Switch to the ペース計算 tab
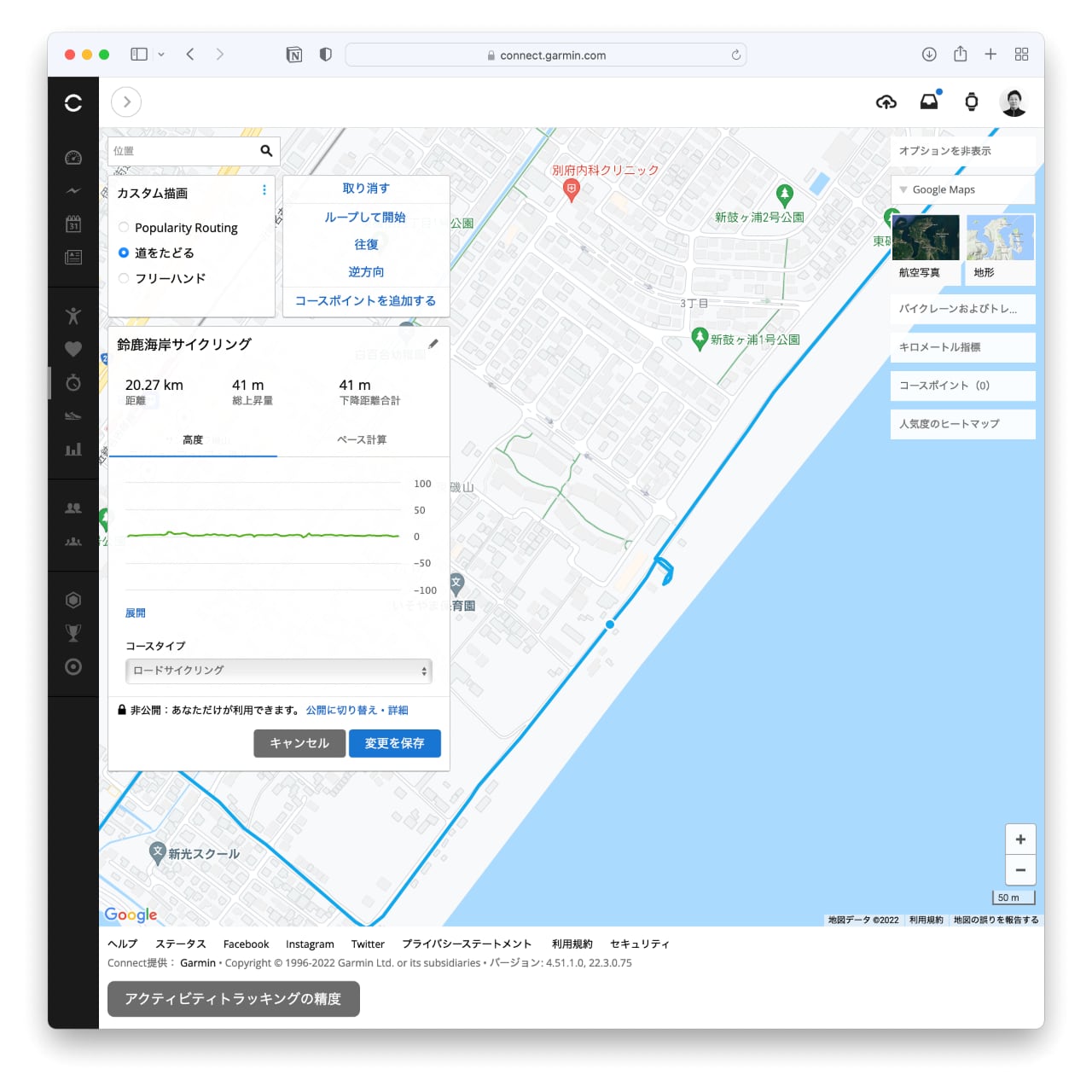The width and height of the screenshot is (1092, 1092). 362,440
